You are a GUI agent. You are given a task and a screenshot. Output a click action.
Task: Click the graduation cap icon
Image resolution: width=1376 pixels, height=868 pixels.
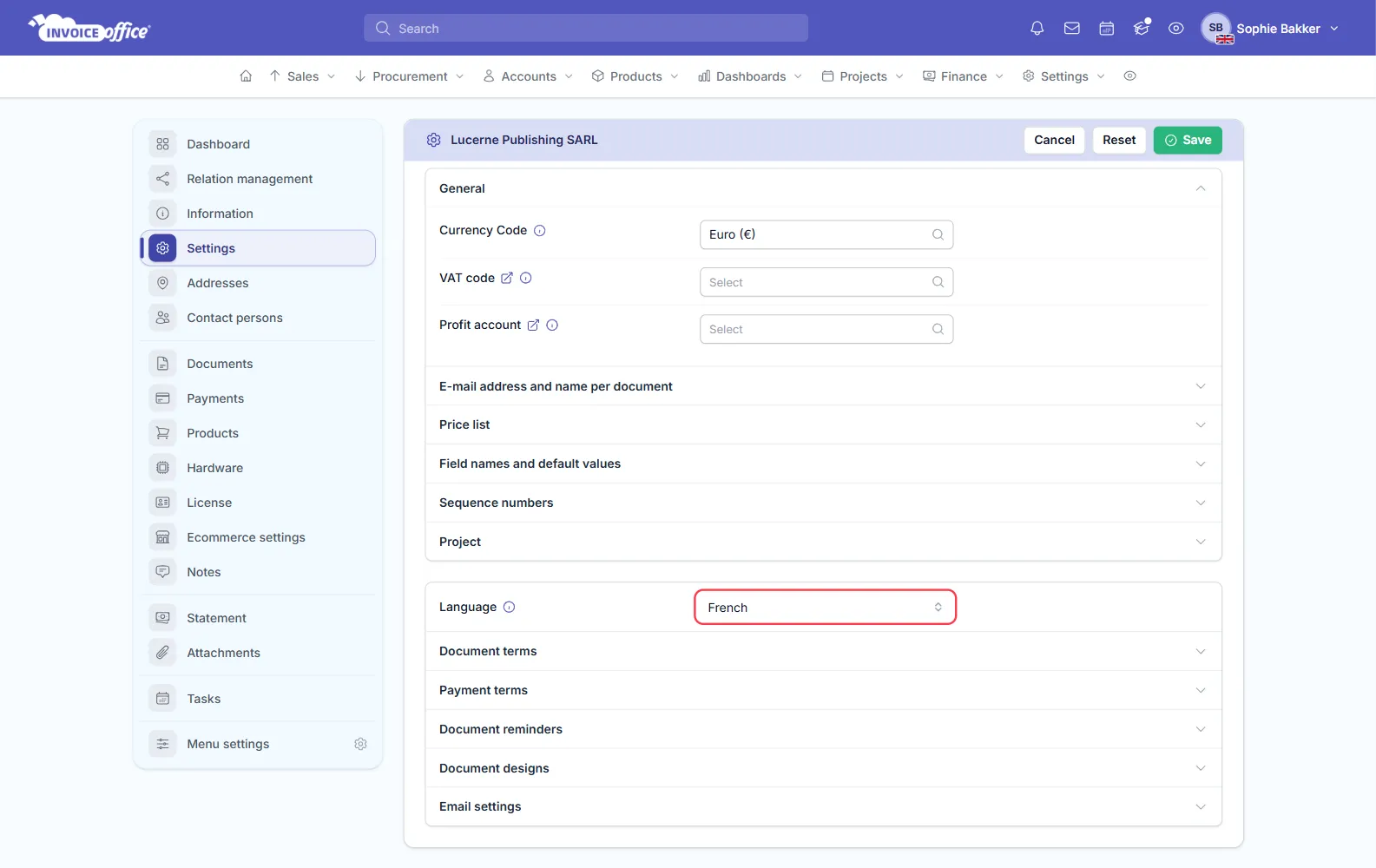click(1141, 29)
